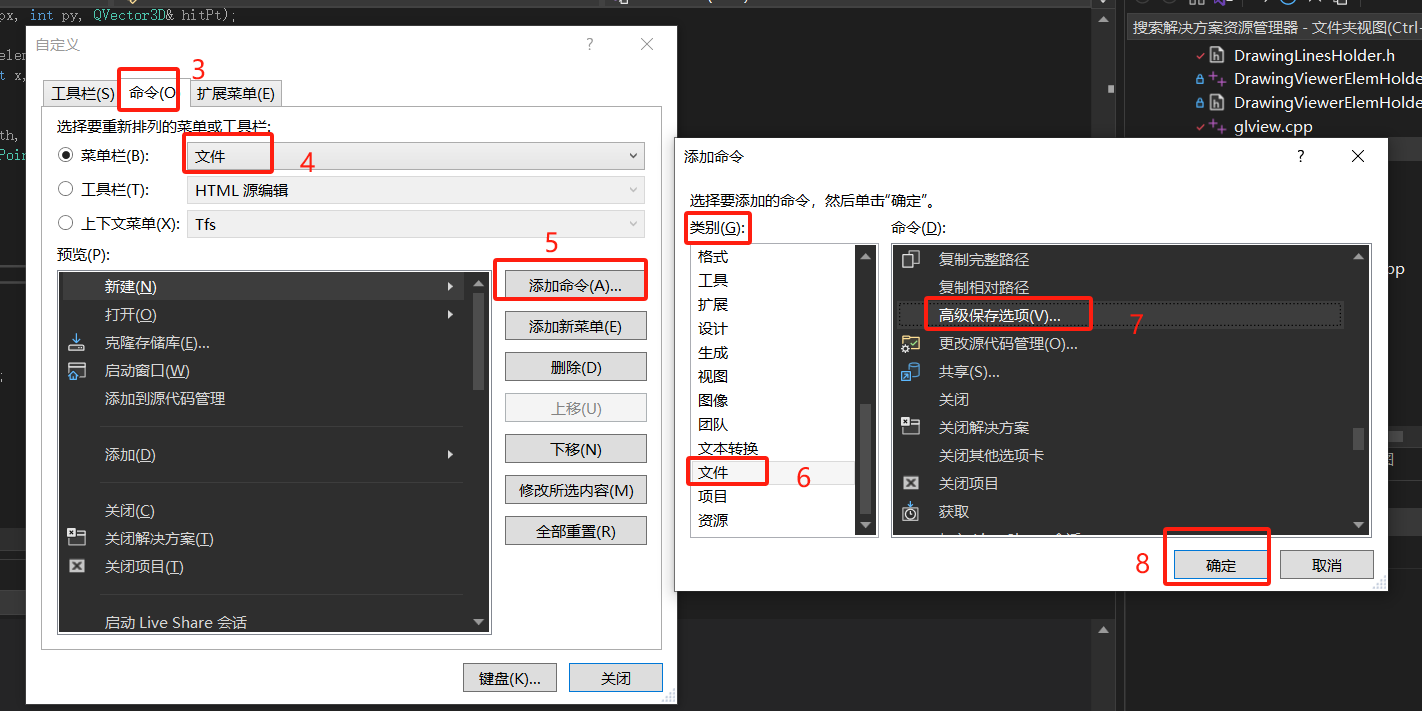Open the 文件 menu bar dropdown
The width and height of the screenshot is (1422, 711).
[416, 156]
